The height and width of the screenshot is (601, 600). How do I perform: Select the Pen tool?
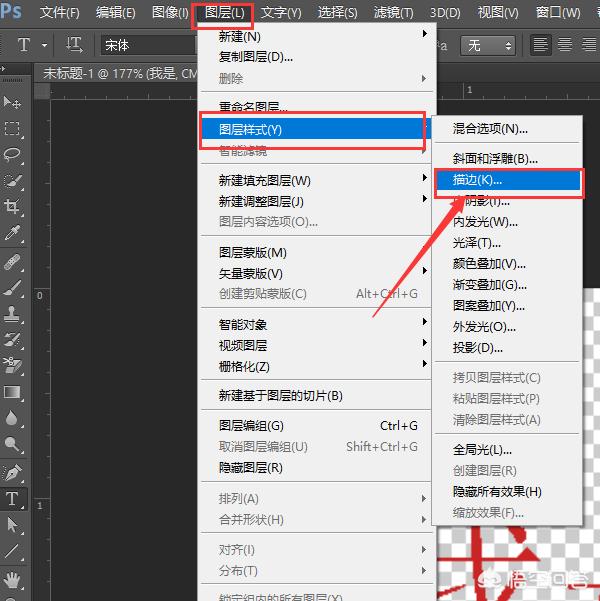pos(12,473)
